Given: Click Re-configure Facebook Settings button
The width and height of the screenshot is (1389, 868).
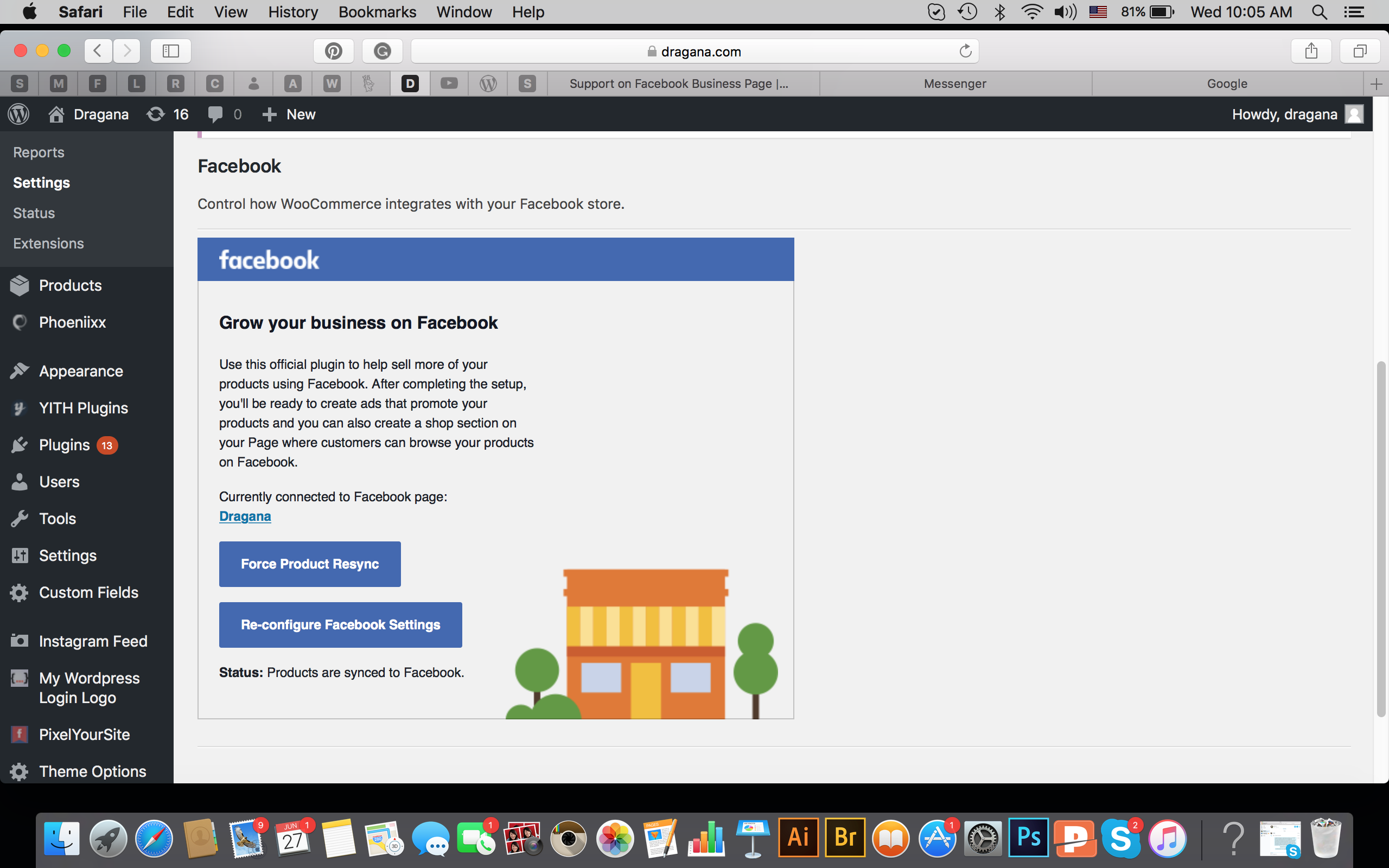Looking at the screenshot, I should (340, 624).
